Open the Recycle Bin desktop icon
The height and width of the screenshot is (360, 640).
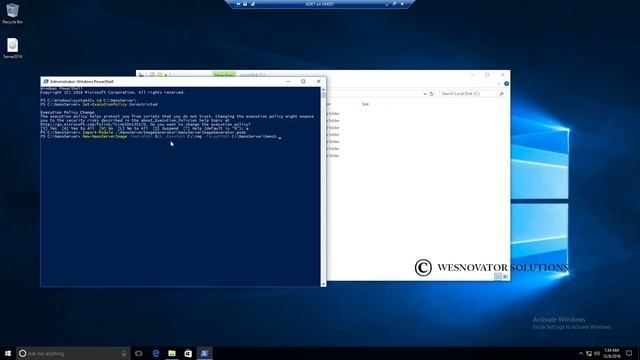13,13
